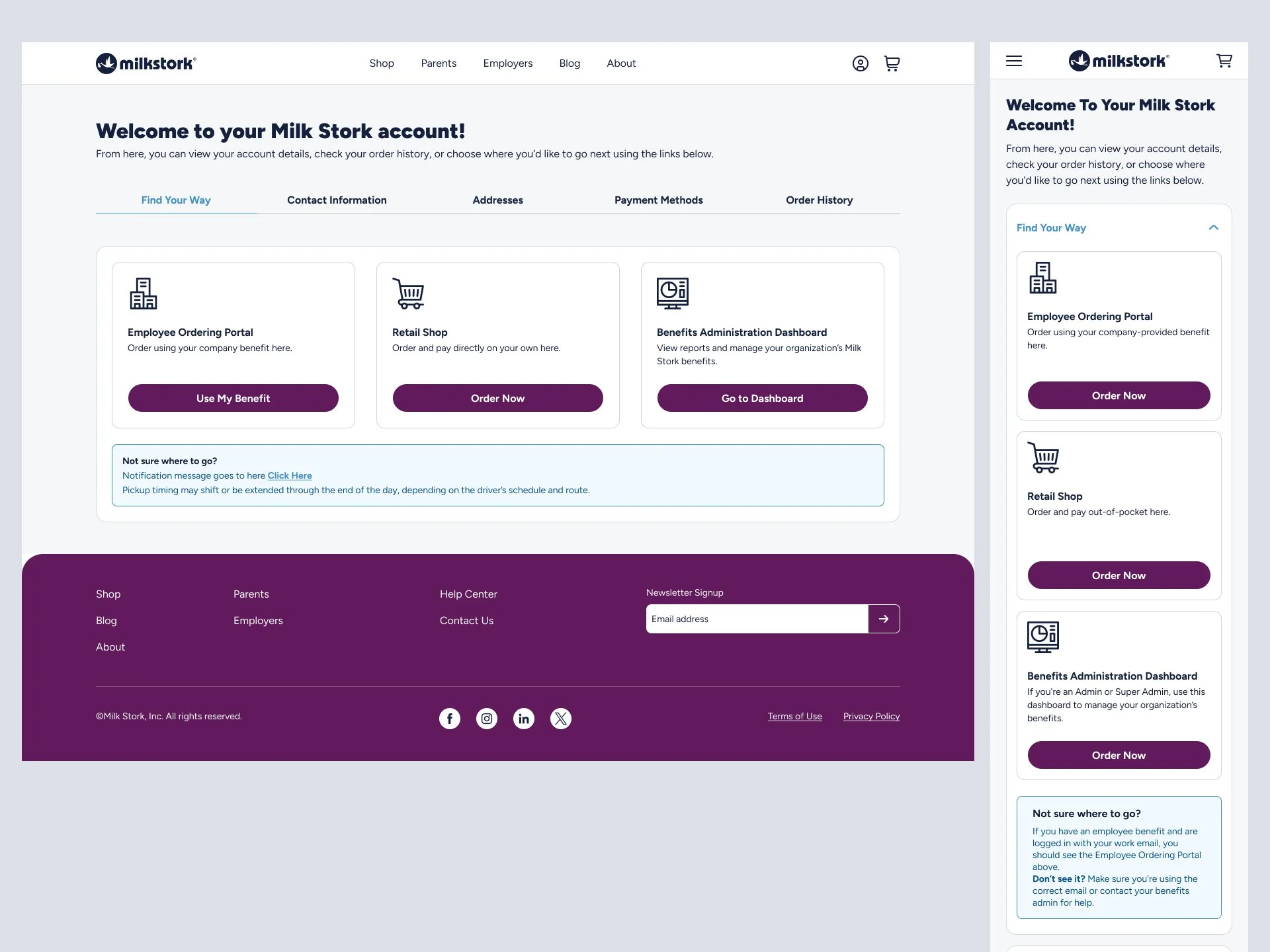Viewport: 1270px width, 952px height.
Task: Click the Milk Stork logo in the desktop header
Action: [146, 63]
